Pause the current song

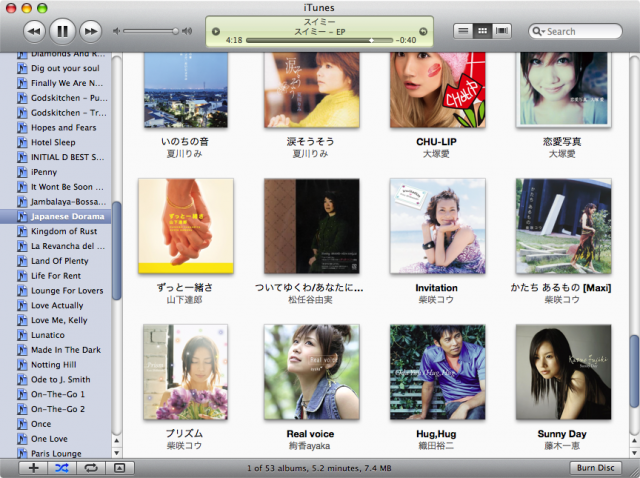pyautogui.click(x=62, y=31)
